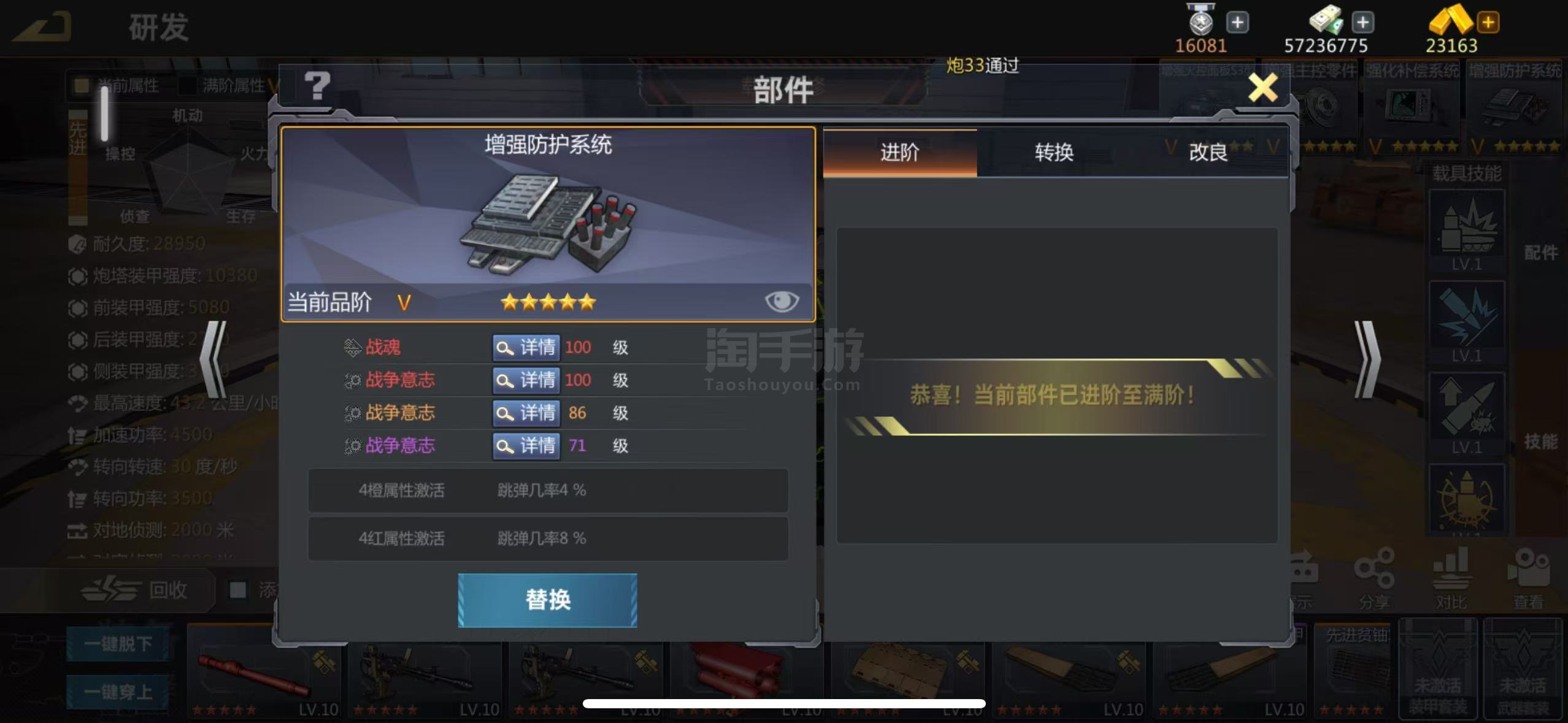Open the question mark help icon
Image resolution: width=1568 pixels, height=723 pixels.
(x=317, y=86)
